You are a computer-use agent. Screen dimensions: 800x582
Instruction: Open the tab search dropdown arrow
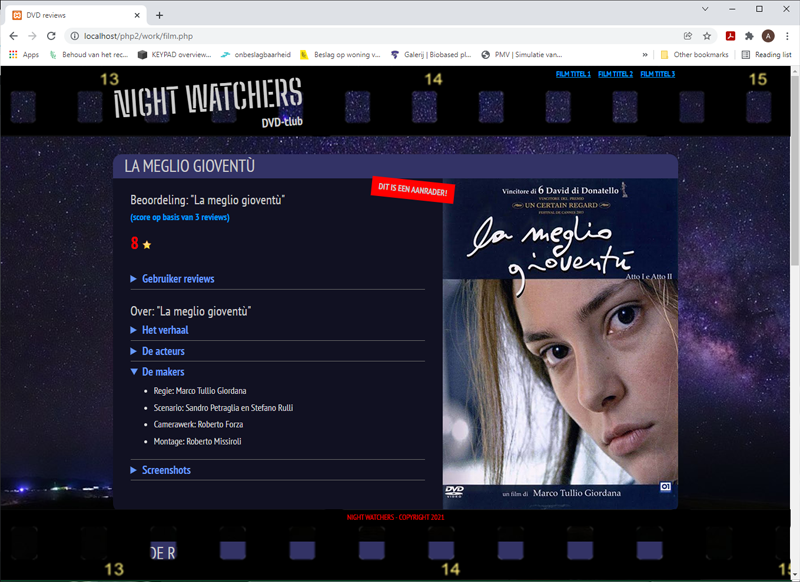(705, 9)
